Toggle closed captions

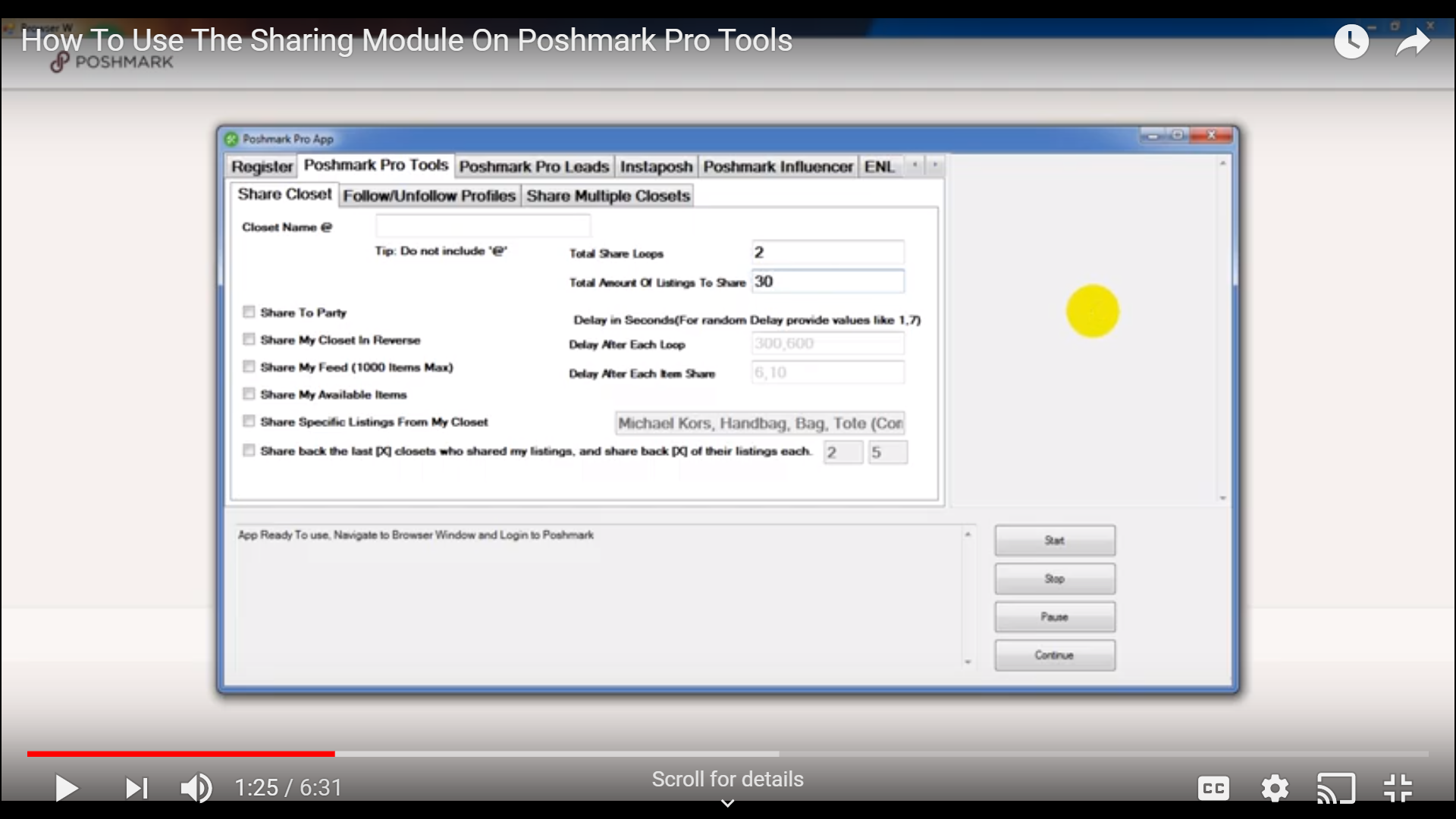[1213, 788]
